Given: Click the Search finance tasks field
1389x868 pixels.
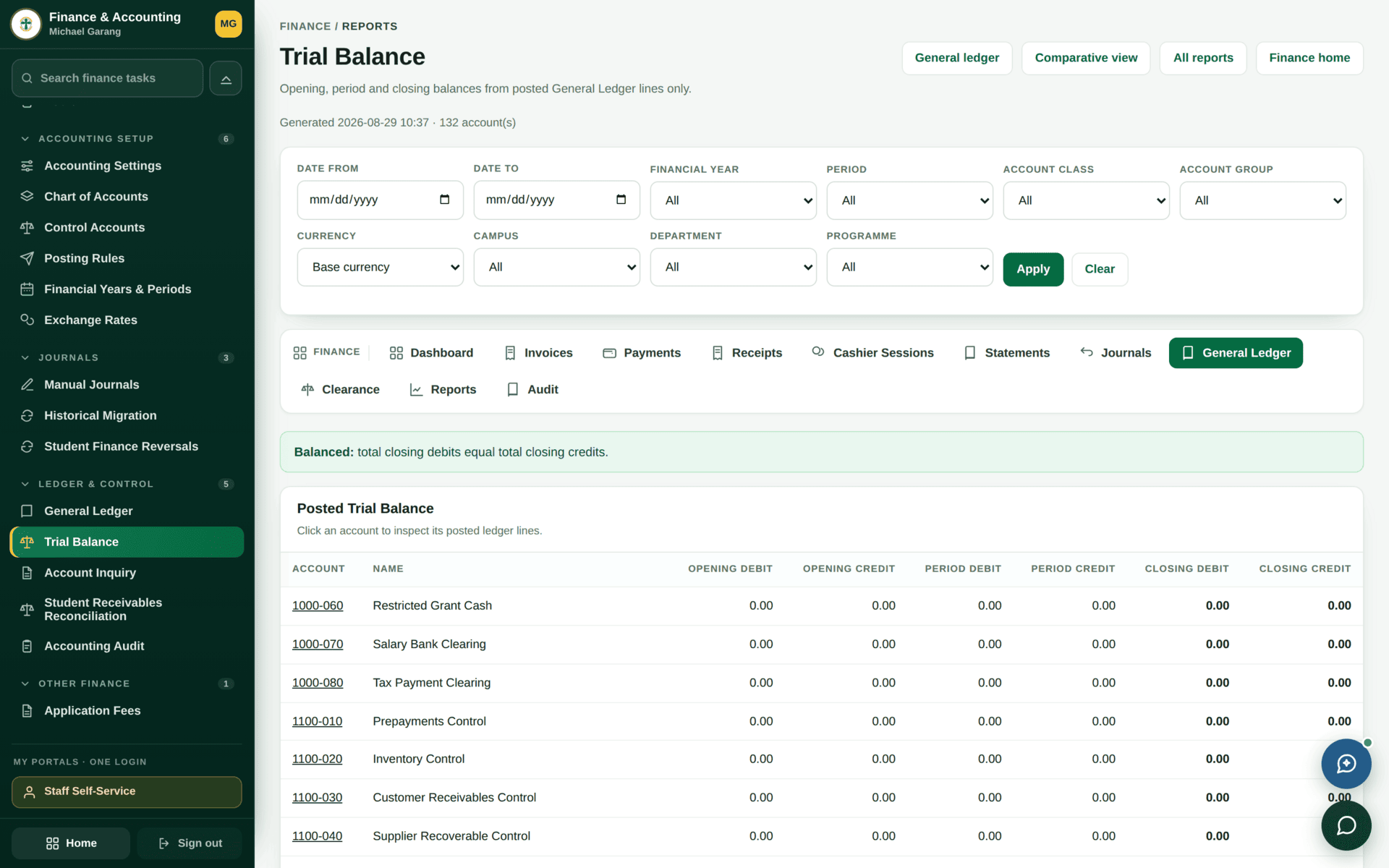Looking at the screenshot, I should [x=107, y=78].
